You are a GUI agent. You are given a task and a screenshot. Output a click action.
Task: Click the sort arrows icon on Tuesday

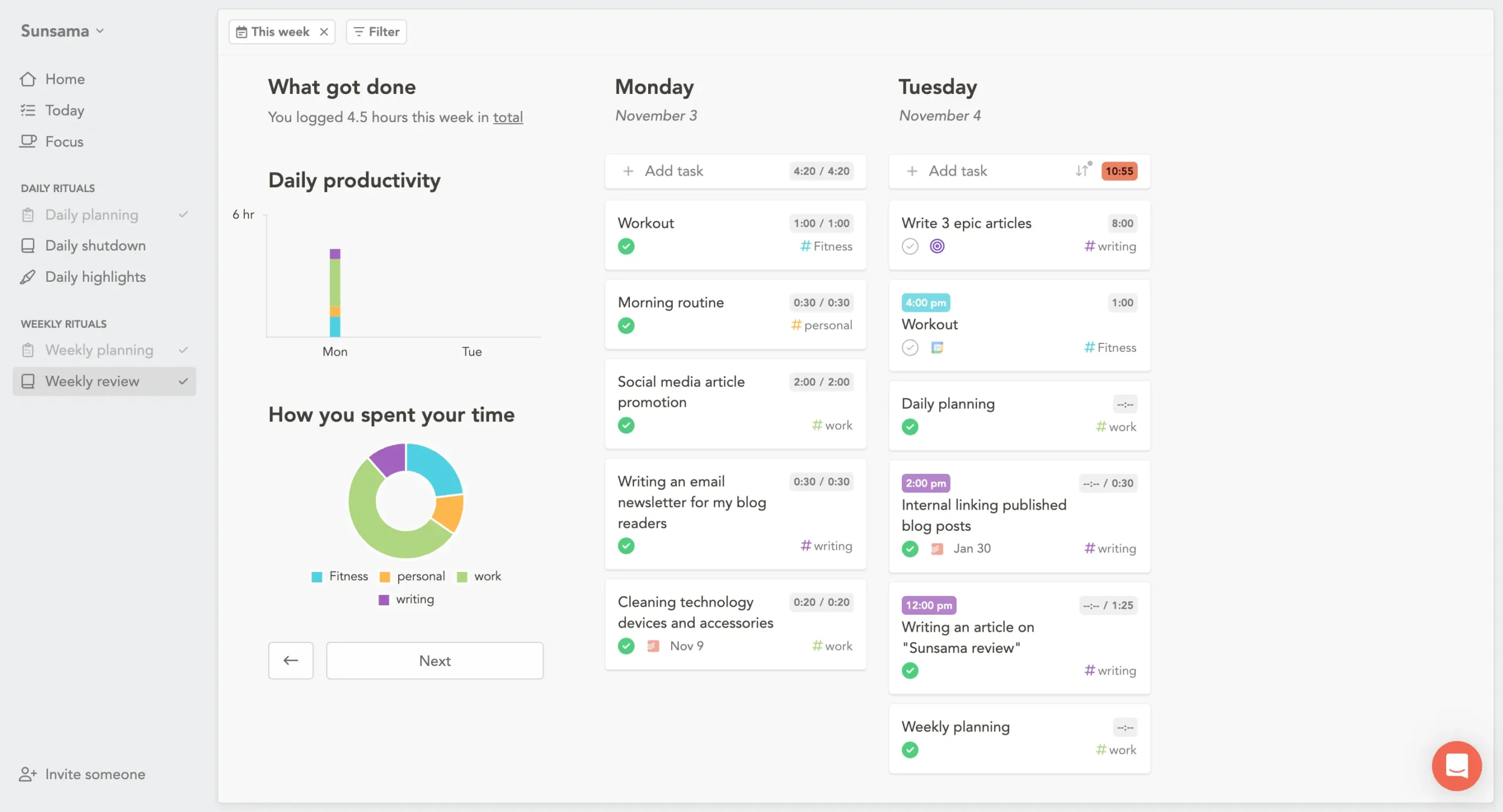pyautogui.click(x=1082, y=171)
